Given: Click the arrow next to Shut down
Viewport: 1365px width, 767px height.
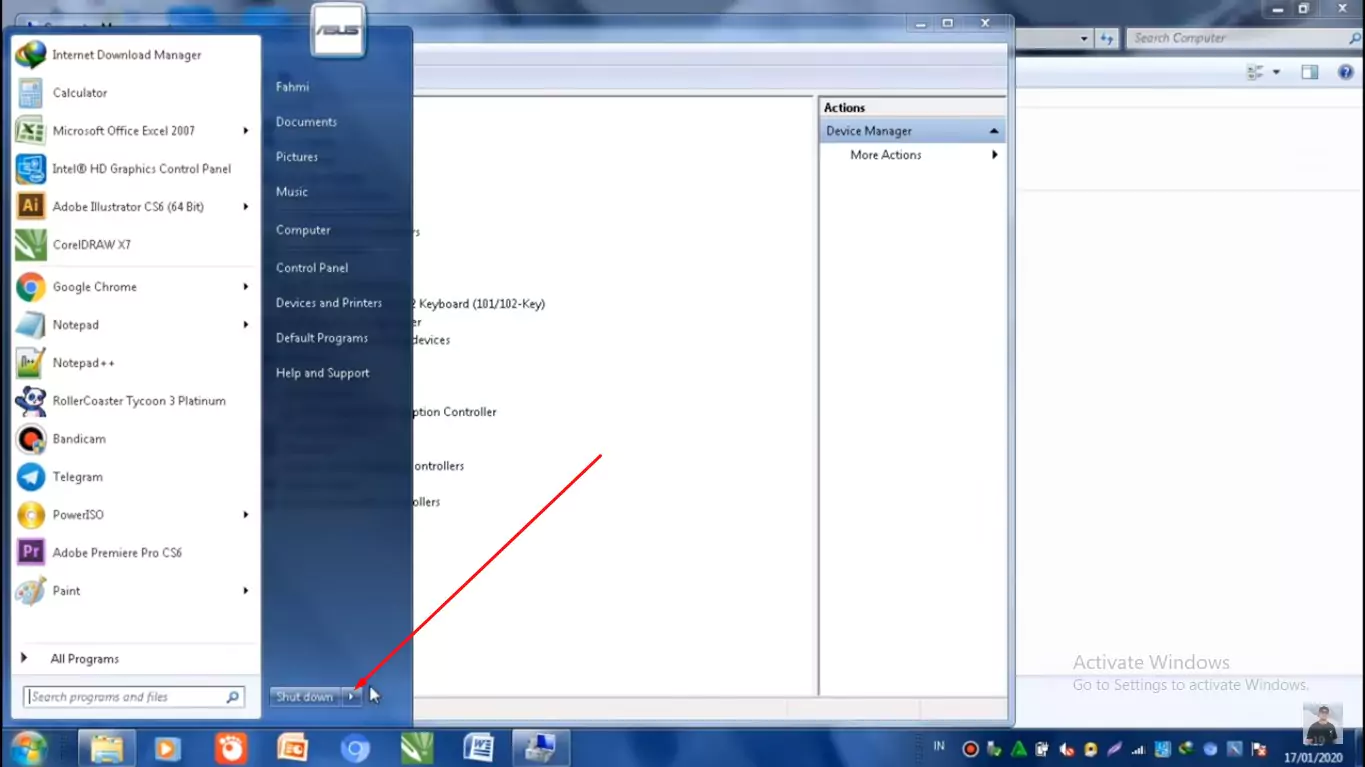Looking at the screenshot, I should [351, 697].
